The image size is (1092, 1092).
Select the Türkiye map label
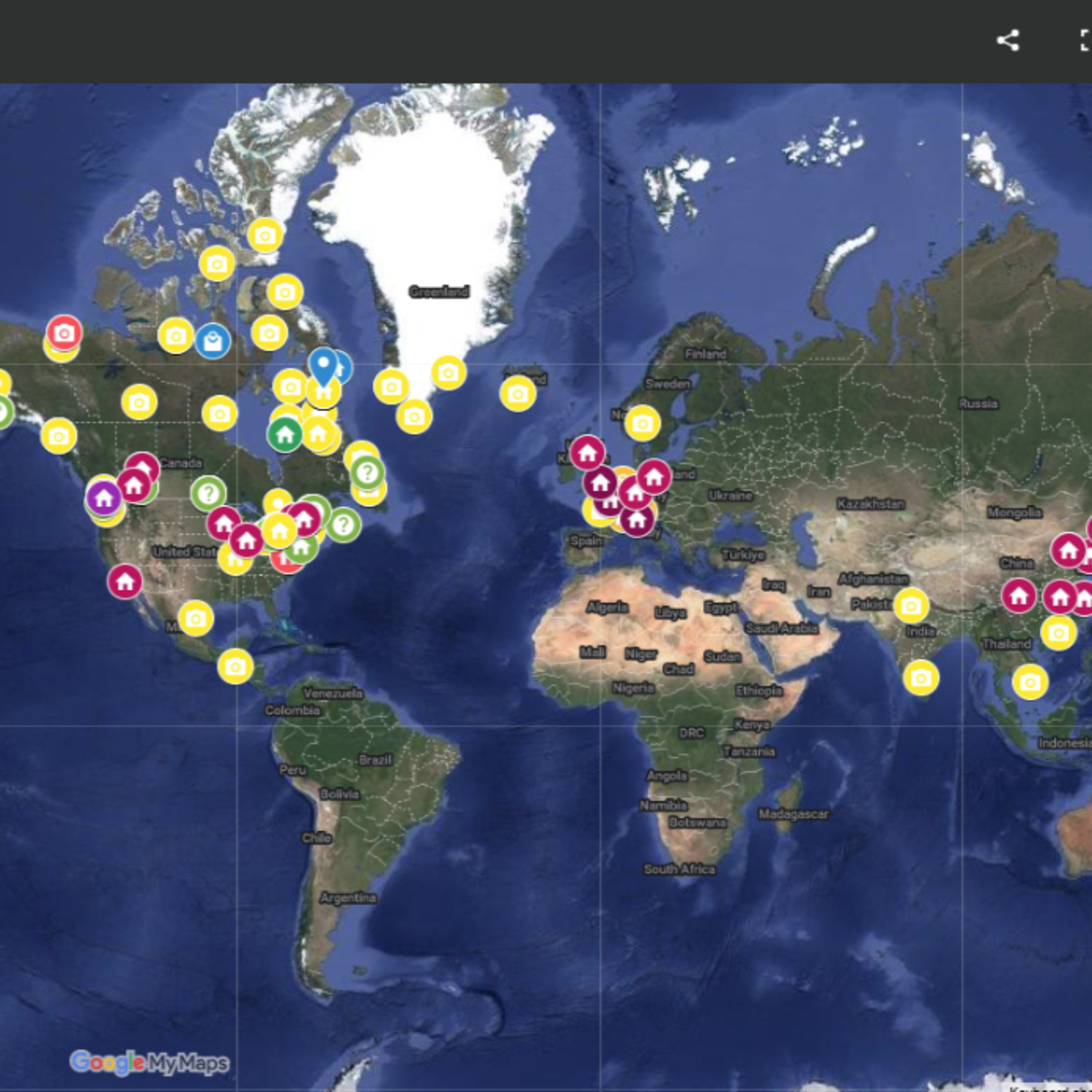tap(744, 554)
